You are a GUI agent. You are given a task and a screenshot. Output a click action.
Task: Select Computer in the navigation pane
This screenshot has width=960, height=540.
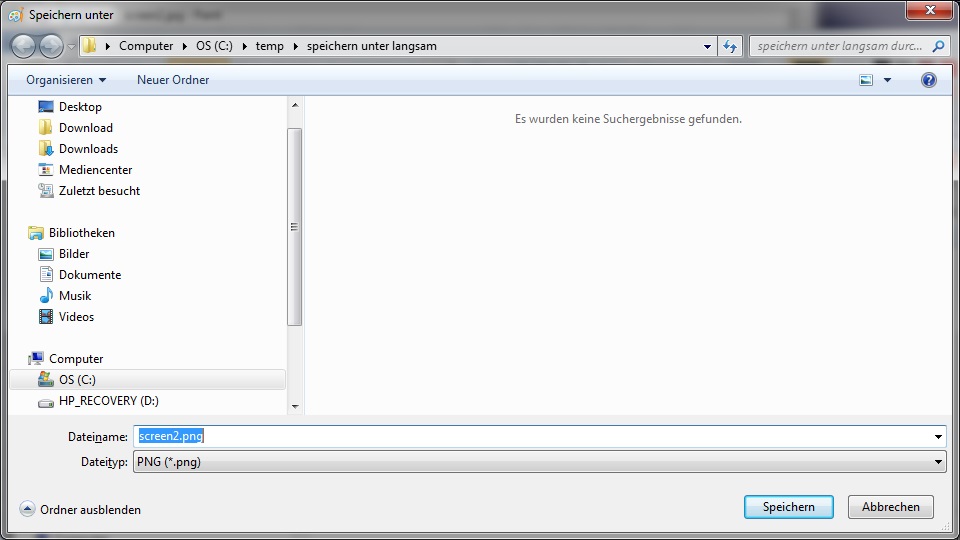pyautogui.click(x=76, y=359)
